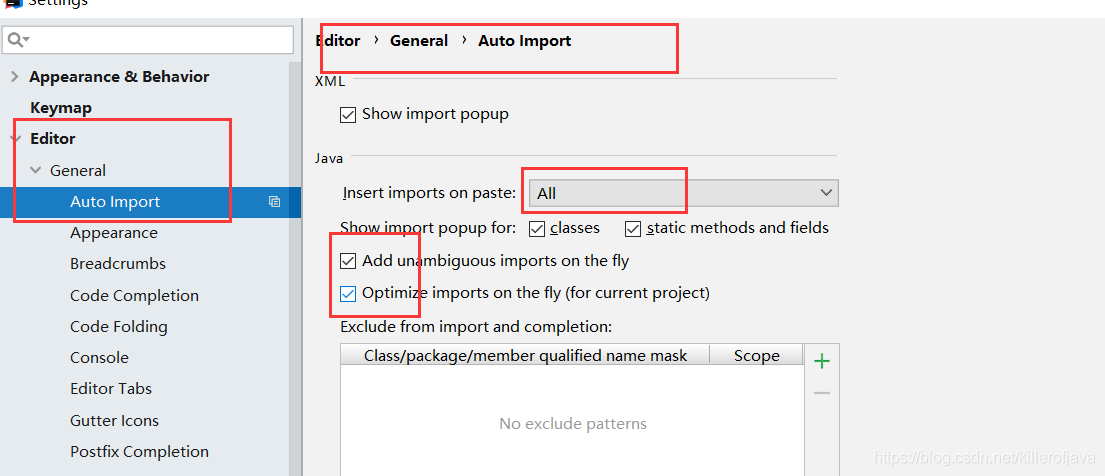
Task: Expand the Appearance & Behavior section
Action: click(x=15, y=77)
